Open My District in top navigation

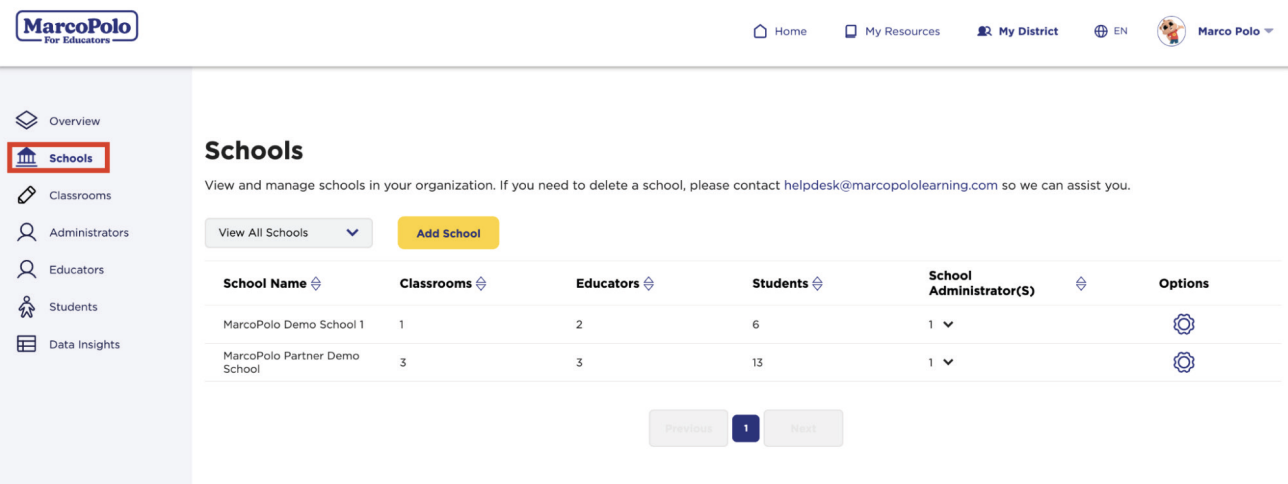click(x=1028, y=31)
